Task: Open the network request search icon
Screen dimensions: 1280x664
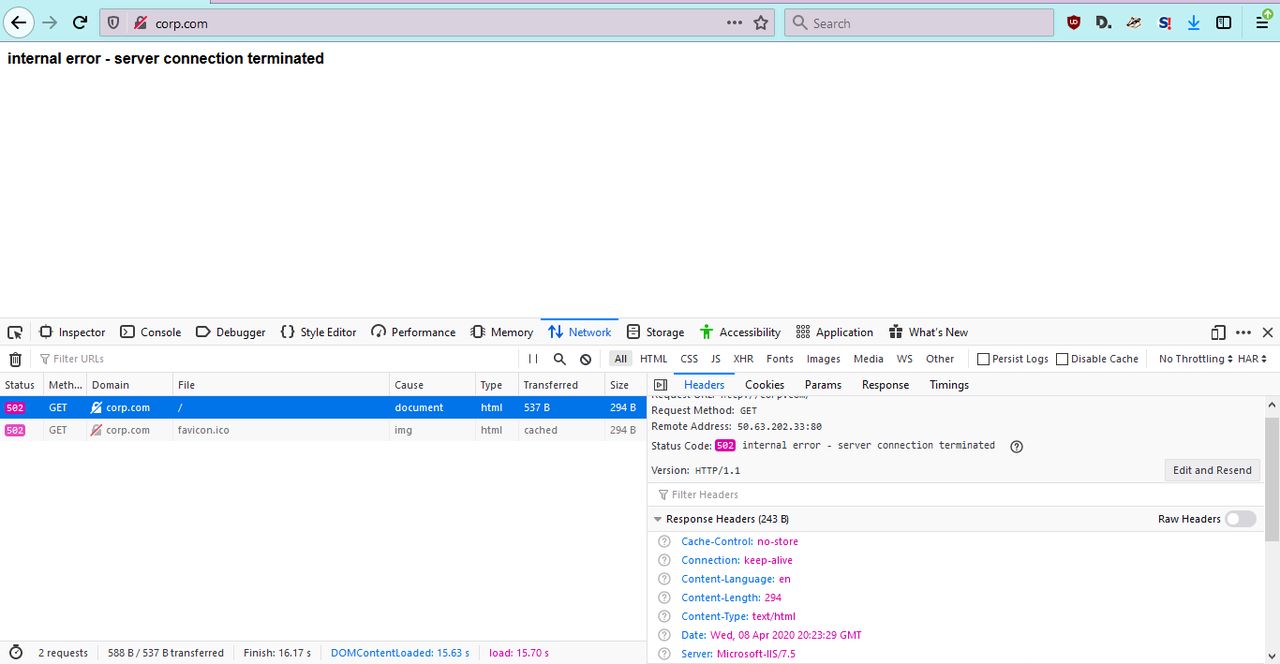Action: pos(560,359)
